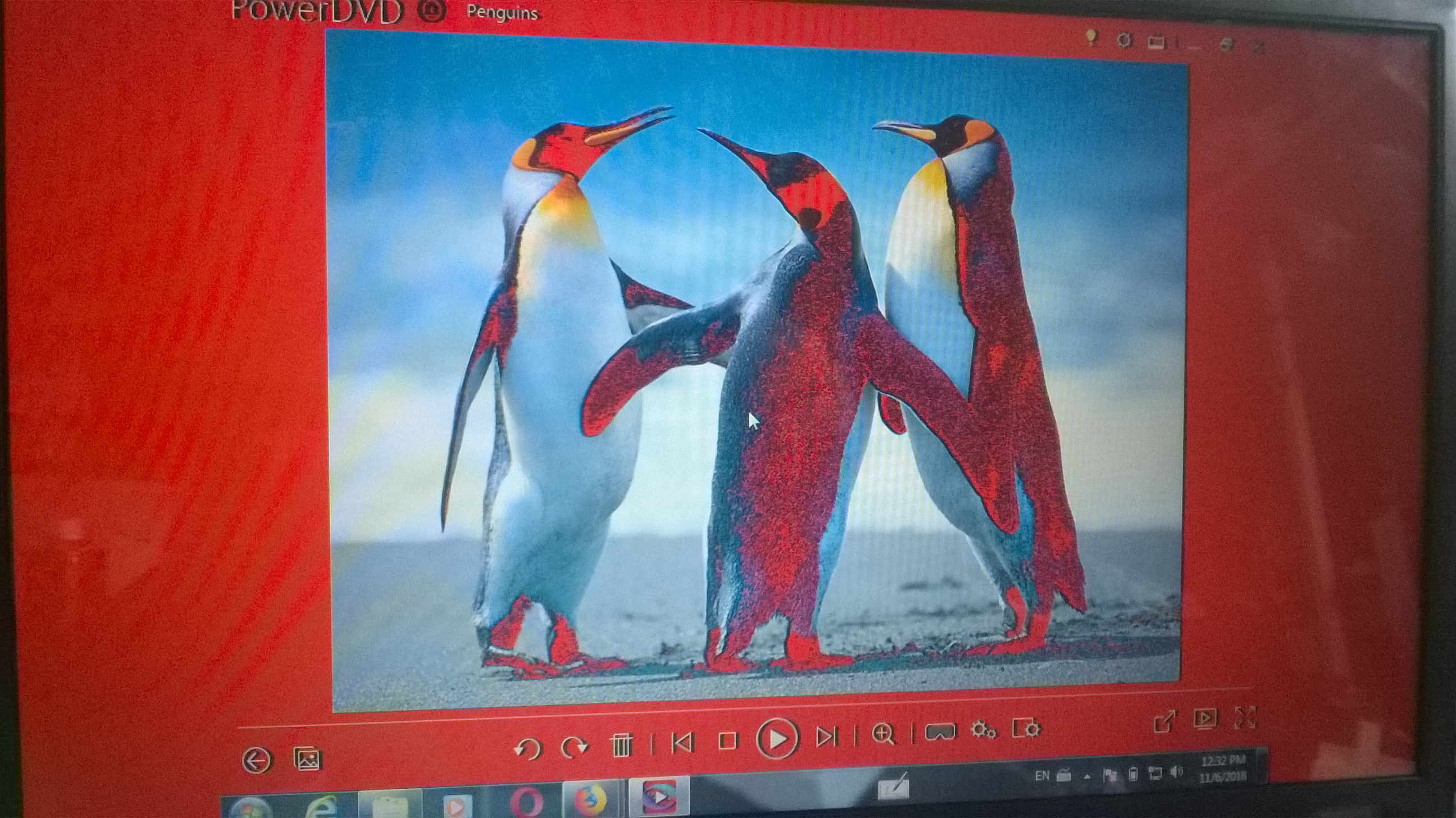Click the volume speaker tray icon
Viewport: 1456px width, 818px height.
tap(1176, 772)
